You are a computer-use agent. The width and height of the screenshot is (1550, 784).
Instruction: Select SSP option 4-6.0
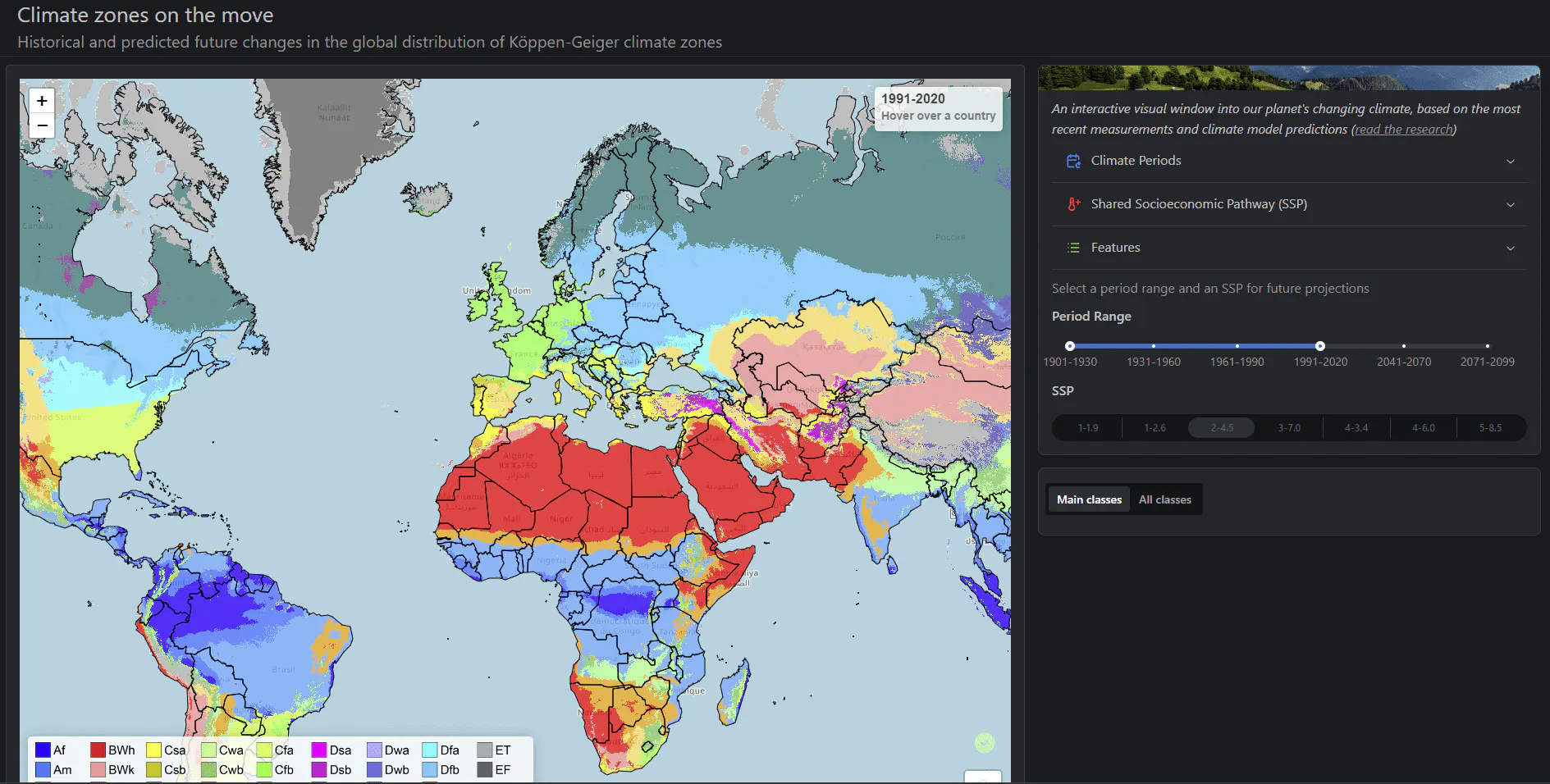tap(1424, 428)
